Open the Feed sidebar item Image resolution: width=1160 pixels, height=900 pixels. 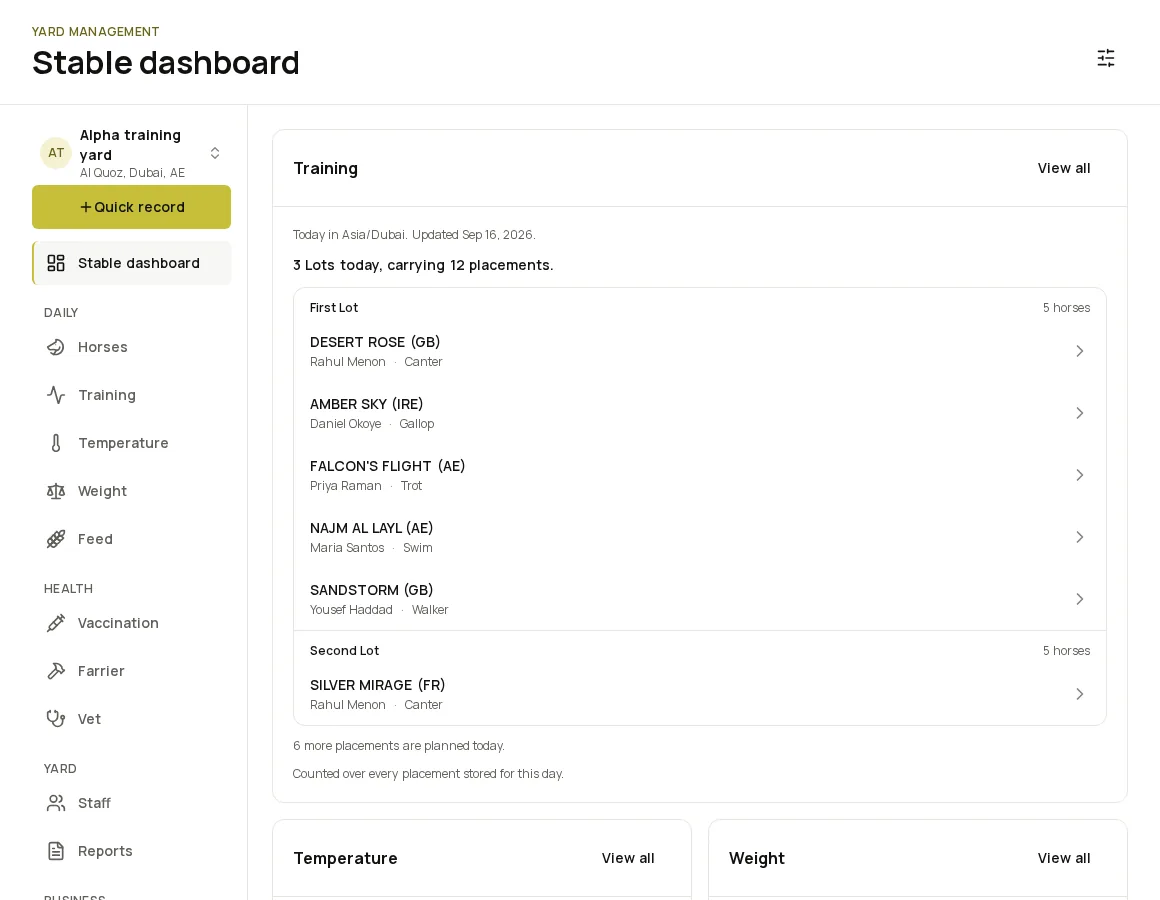(x=132, y=539)
